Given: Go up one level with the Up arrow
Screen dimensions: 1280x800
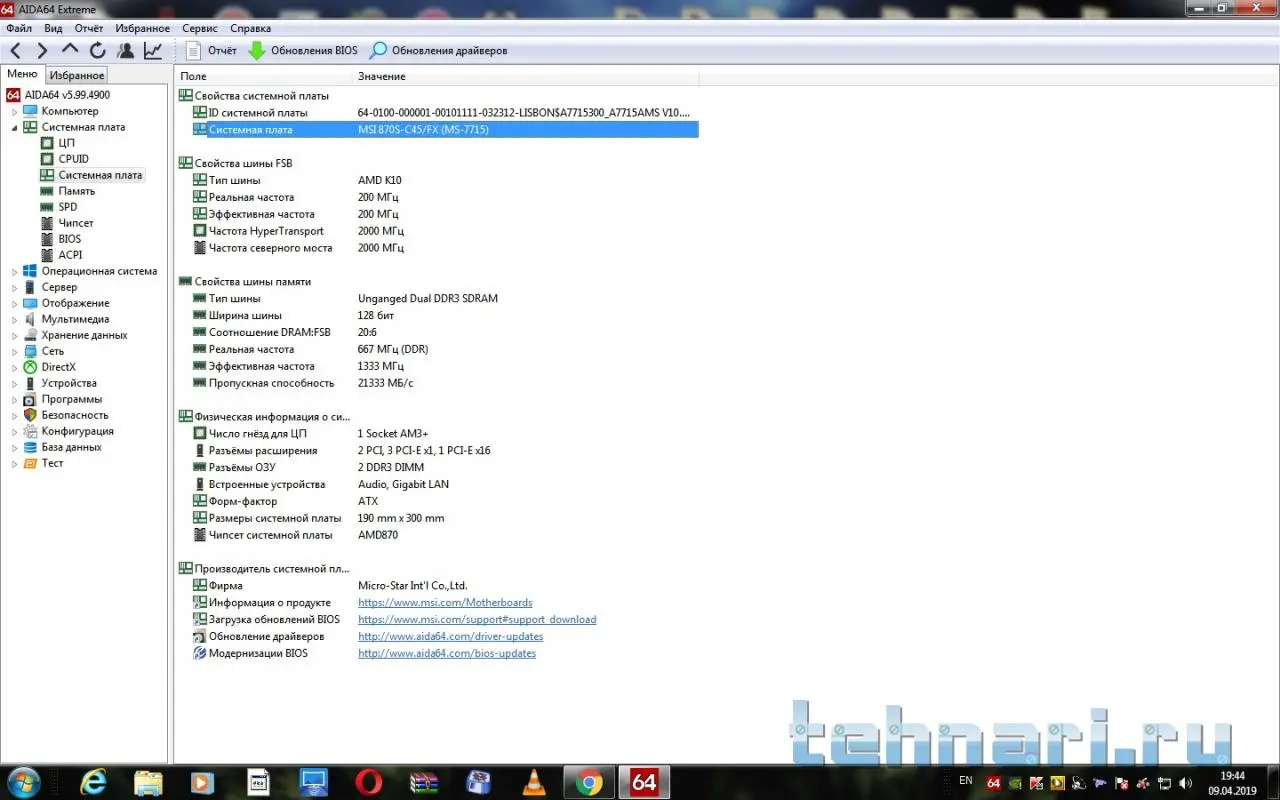Looking at the screenshot, I should [70, 50].
